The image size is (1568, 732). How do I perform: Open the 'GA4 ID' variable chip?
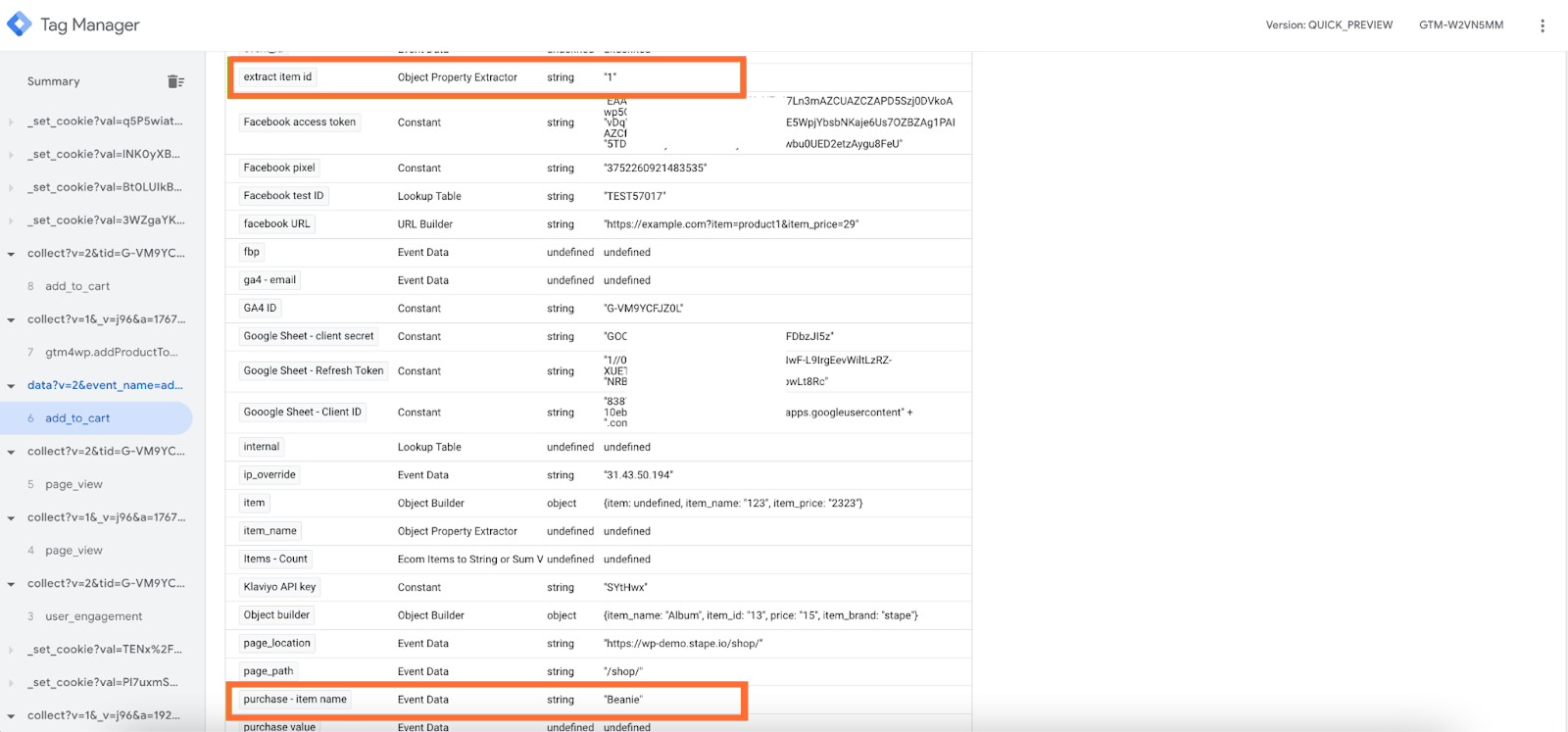click(x=260, y=308)
